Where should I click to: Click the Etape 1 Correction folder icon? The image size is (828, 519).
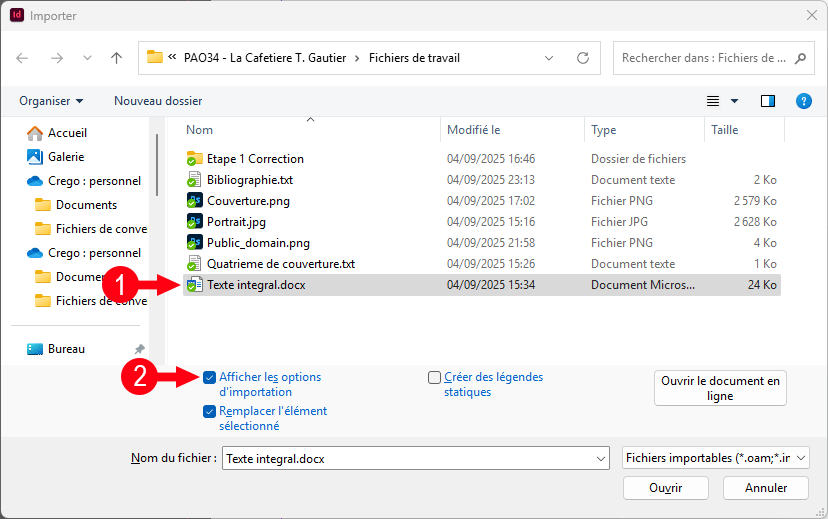[x=195, y=159]
